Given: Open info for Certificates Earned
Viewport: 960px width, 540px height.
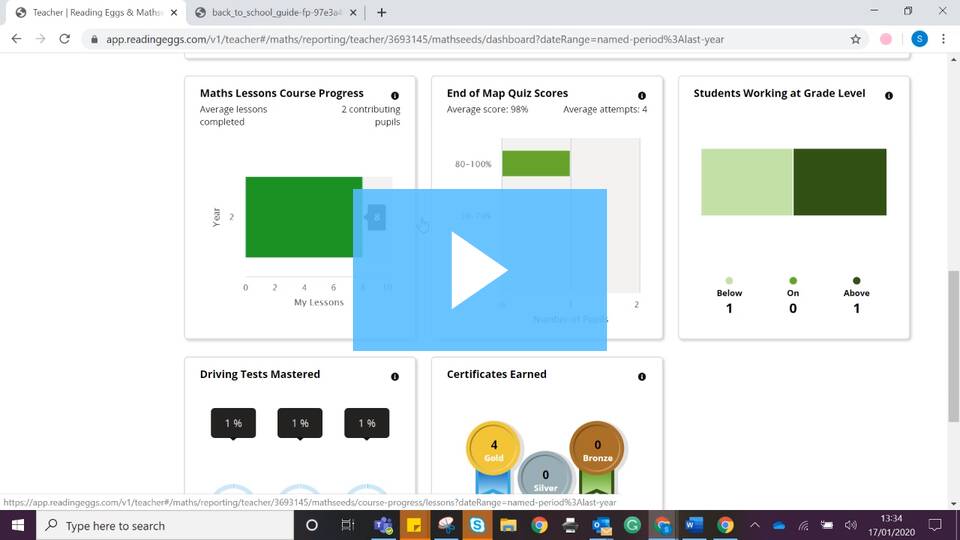Looking at the screenshot, I should click(642, 377).
